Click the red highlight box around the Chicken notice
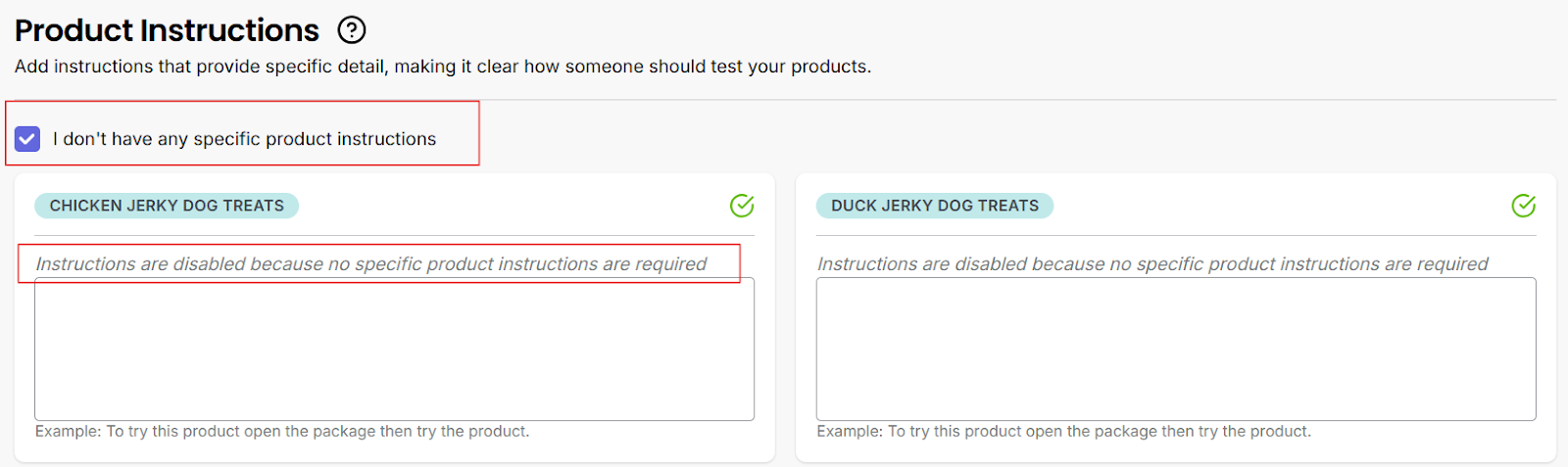Viewport: 1568px width, 467px height. [740, 264]
